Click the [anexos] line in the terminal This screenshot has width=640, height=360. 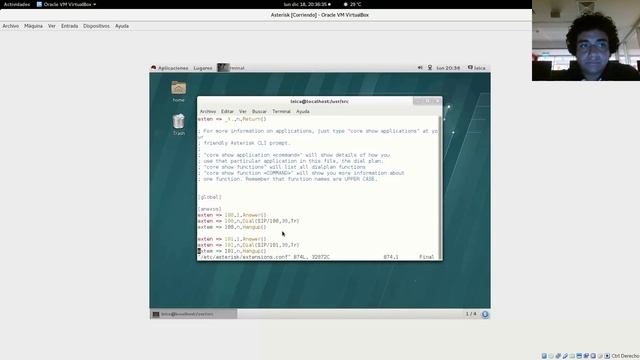click(210, 209)
